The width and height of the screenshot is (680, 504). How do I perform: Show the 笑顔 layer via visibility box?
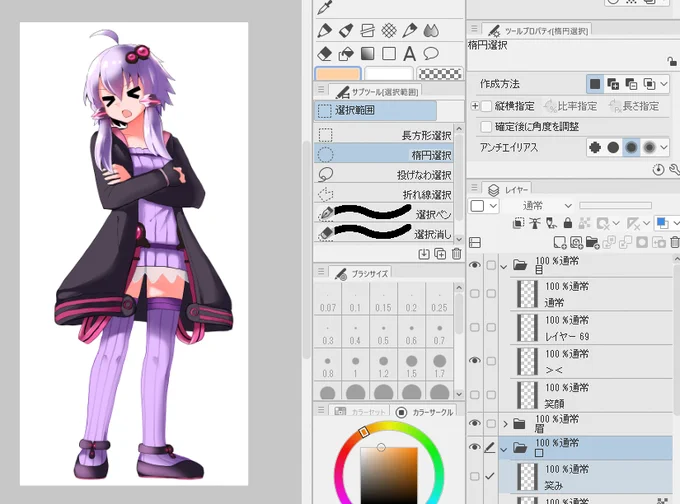click(475, 395)
